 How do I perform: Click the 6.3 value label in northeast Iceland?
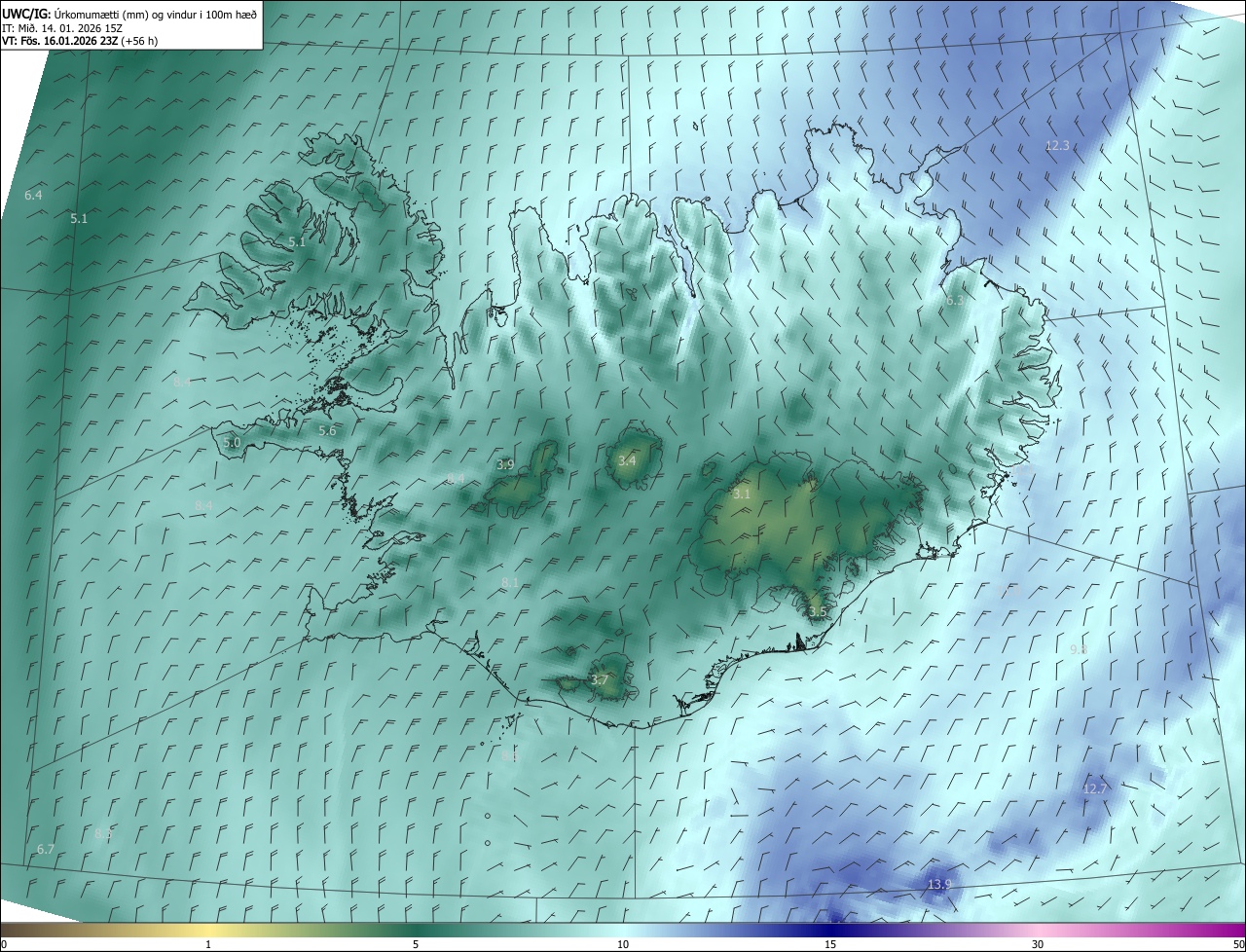[x=954, y=301]
